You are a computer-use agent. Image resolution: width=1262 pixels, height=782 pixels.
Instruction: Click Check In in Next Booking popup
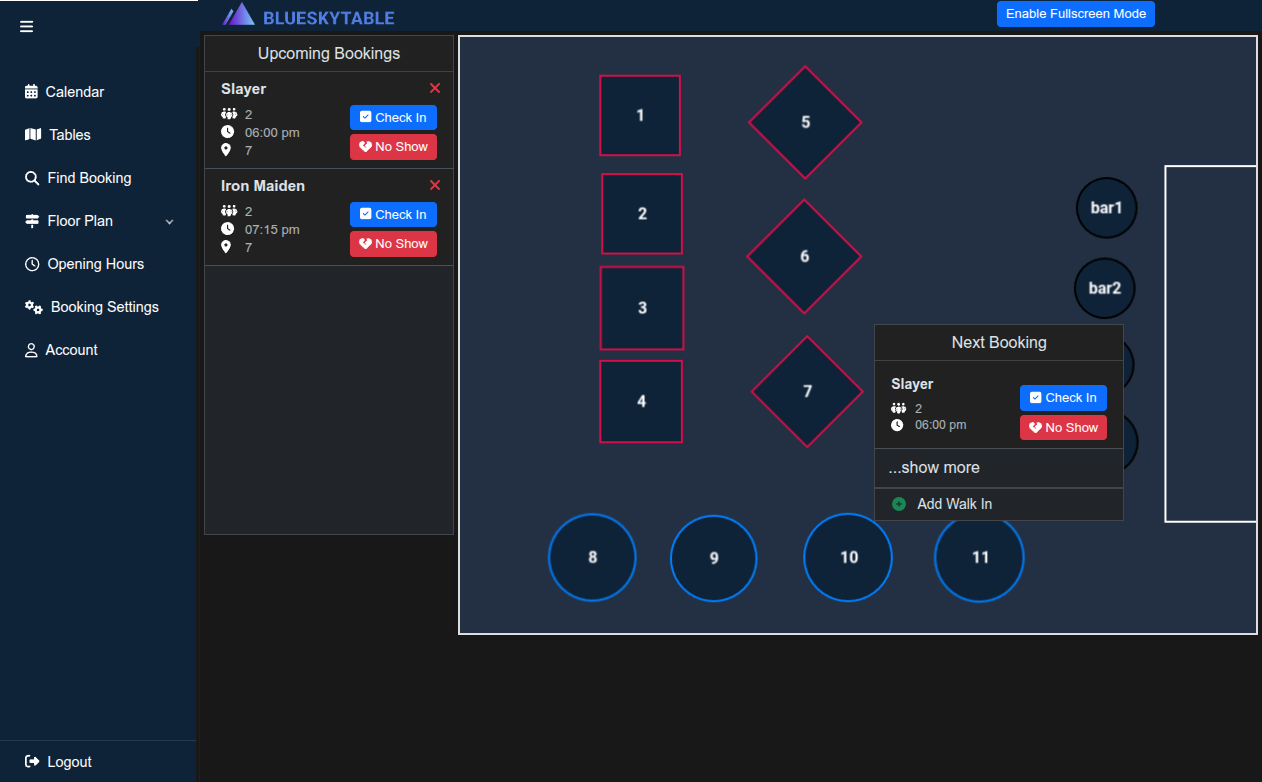click(x=1063, y=398)
